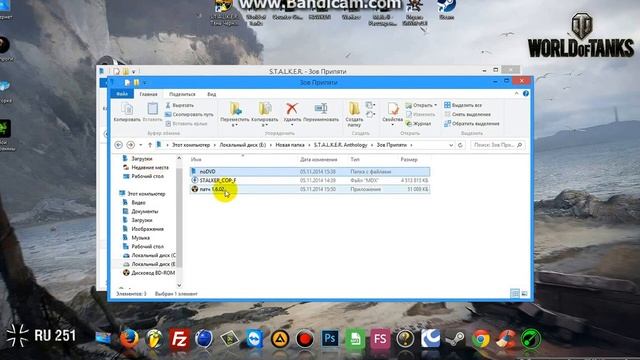The height and width of the screenshot is (360, 640).
Task: Open Bandicam red record dock icon
Action: pos(304,339)
